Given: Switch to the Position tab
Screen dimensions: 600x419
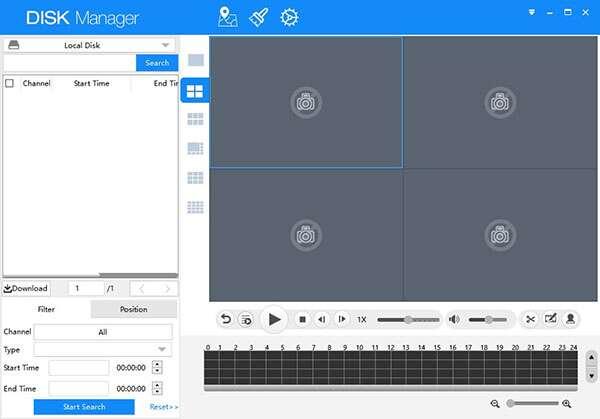Looking at the screenshot, I should [x=133, y=309].
